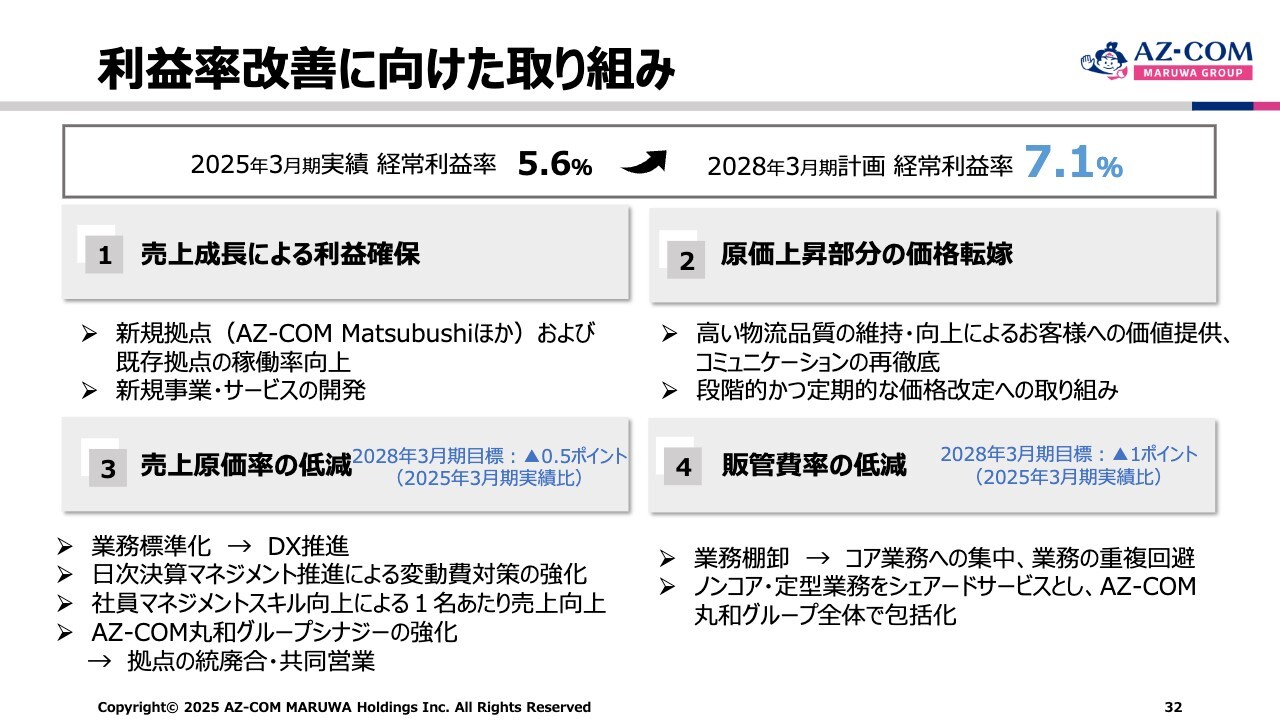1280x720 pixels.
Task: Click line 既存拠点の稼働率向上
Action: (x=234, y=361)
